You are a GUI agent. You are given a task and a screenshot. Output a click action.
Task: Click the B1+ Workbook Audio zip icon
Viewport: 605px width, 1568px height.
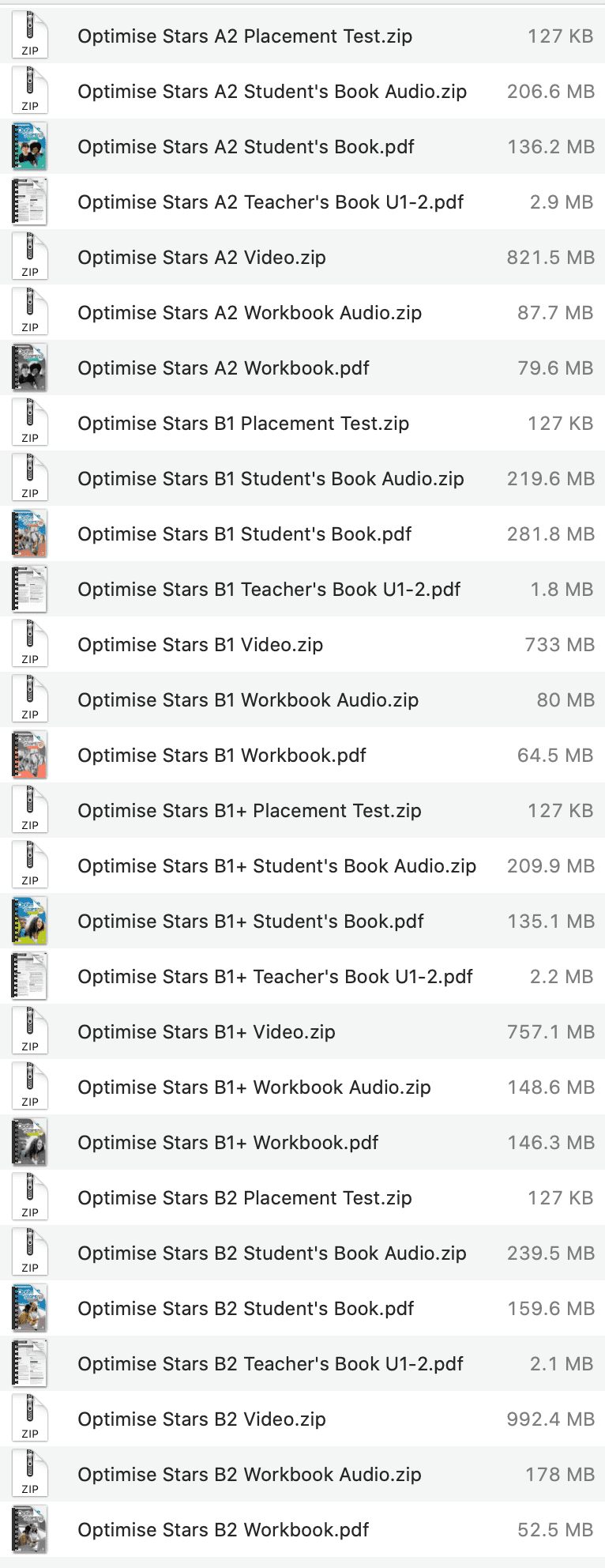(30, 1087)
